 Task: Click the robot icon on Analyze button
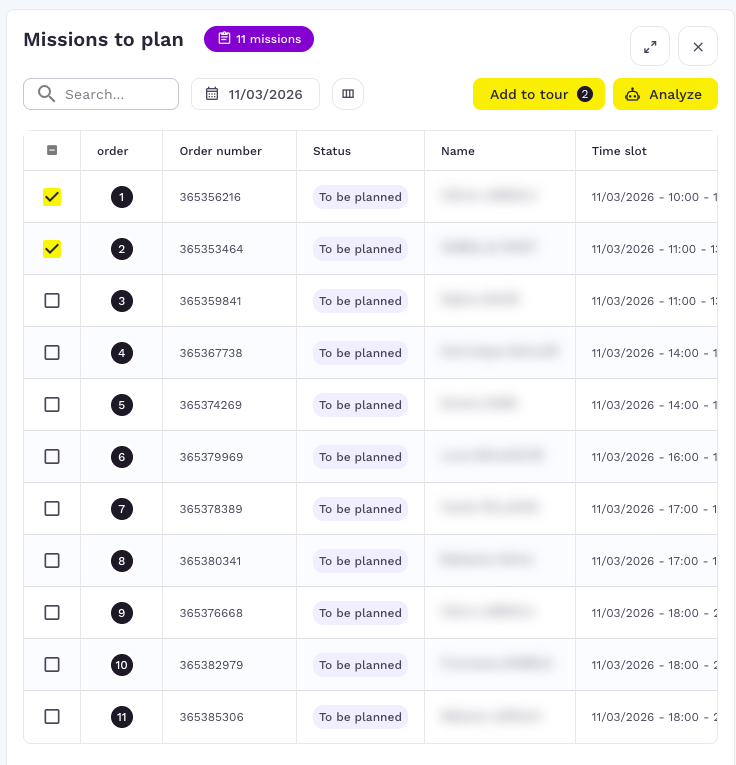[x=632, y=94]
